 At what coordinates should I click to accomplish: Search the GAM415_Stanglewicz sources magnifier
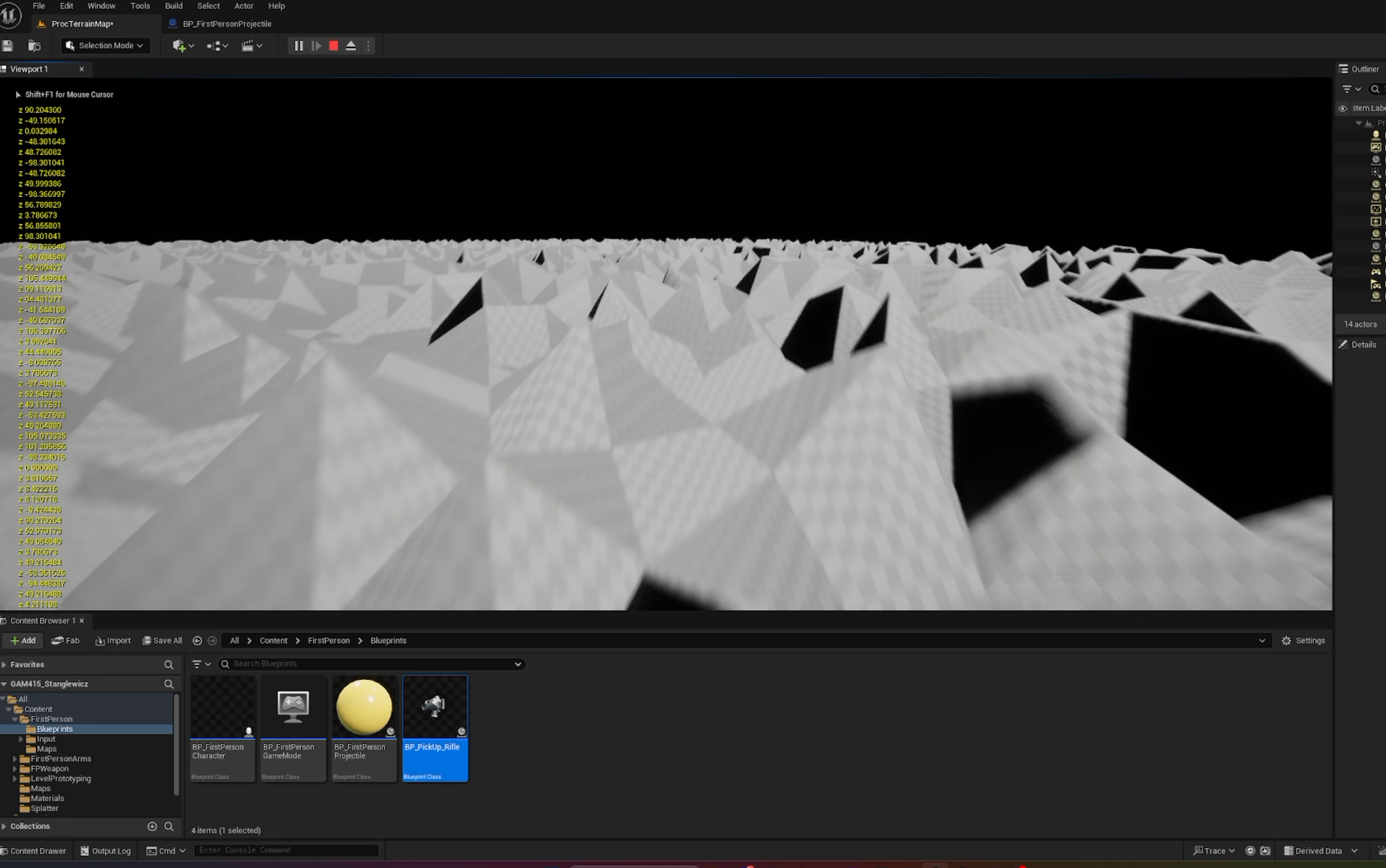click(x=168, y=684)
